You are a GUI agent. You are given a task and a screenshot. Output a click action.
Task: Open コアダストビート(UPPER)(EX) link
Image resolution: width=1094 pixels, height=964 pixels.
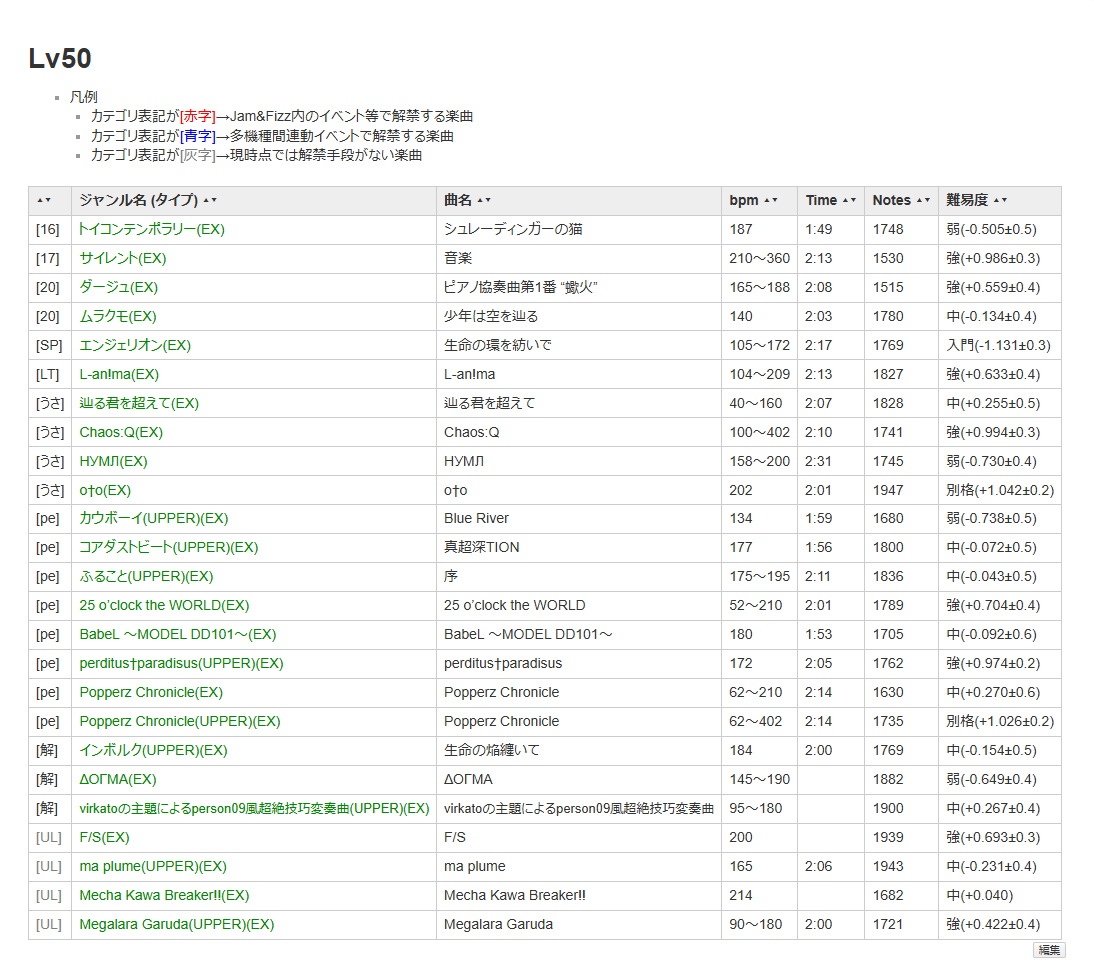pos(168,548)
